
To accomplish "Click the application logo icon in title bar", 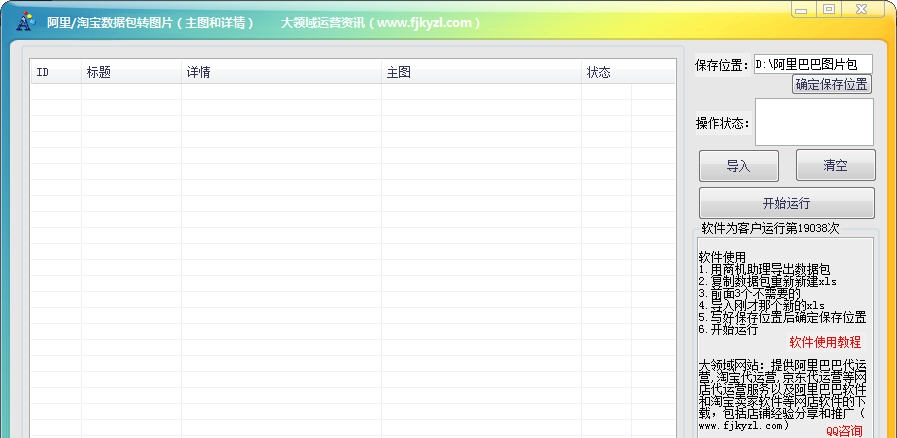I will click(25, 21).
